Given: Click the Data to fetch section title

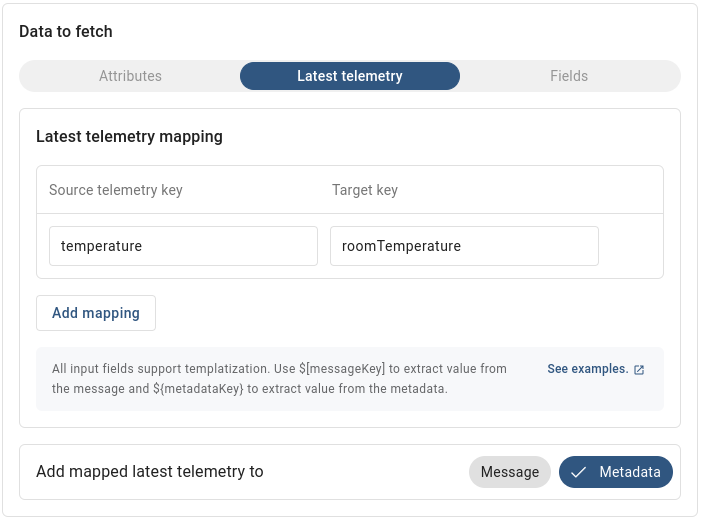Looking at the screenshot, I should (x=66, y=31).
